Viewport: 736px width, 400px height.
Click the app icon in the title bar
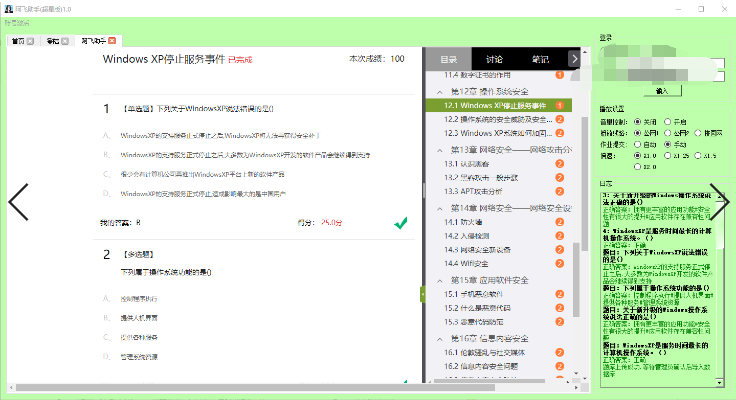click(x=8, y=9)
